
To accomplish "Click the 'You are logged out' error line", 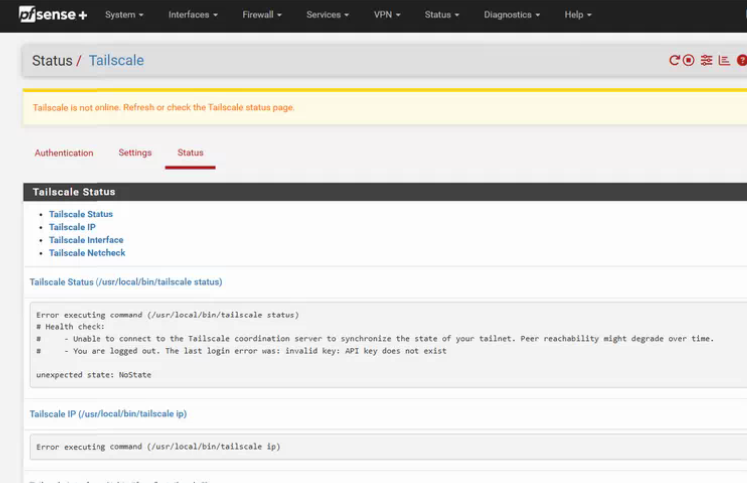I will (x=242, y=351).
